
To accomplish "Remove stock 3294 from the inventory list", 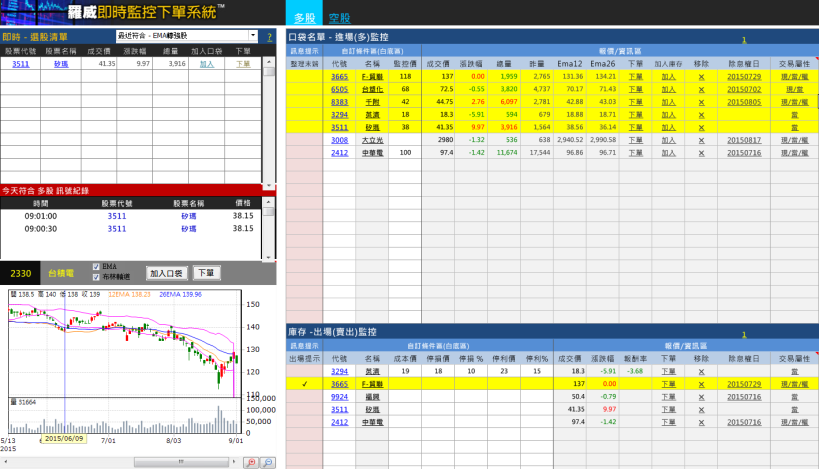I will coord(701,371).
